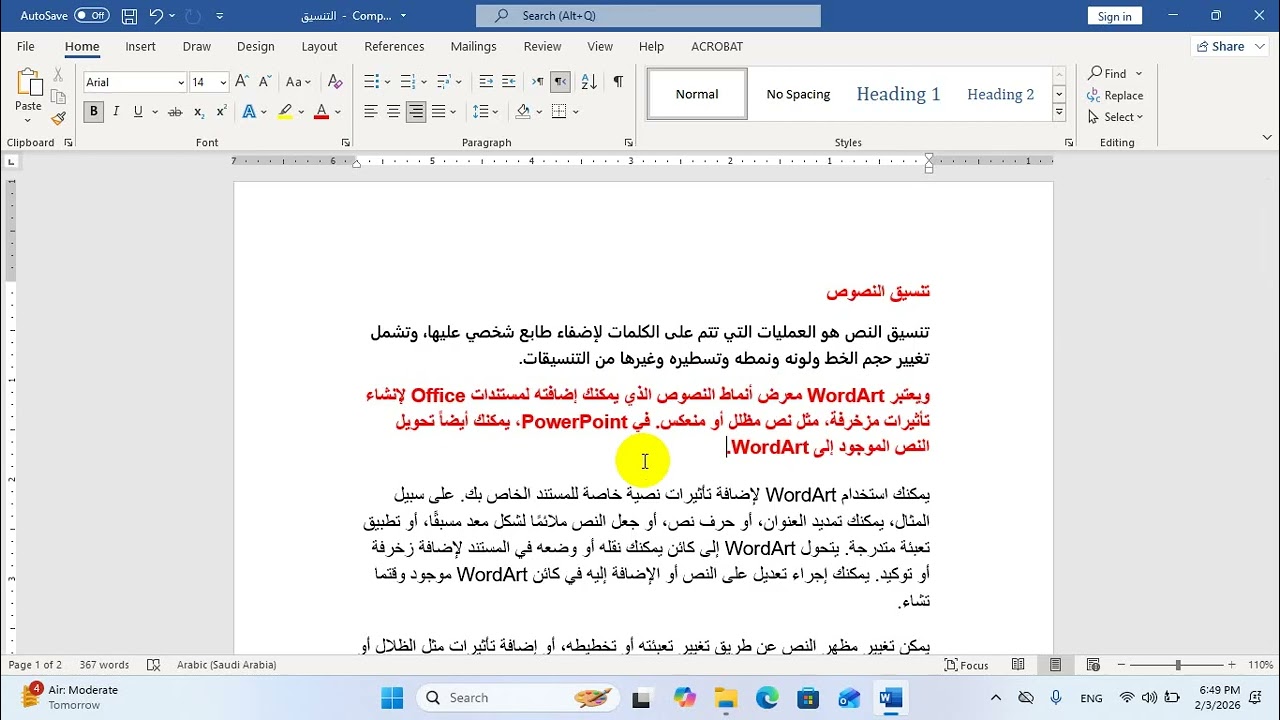Open Change Case Aa dropdown
The height and width of the screenshot is (720, 1280).
point(299,82)
